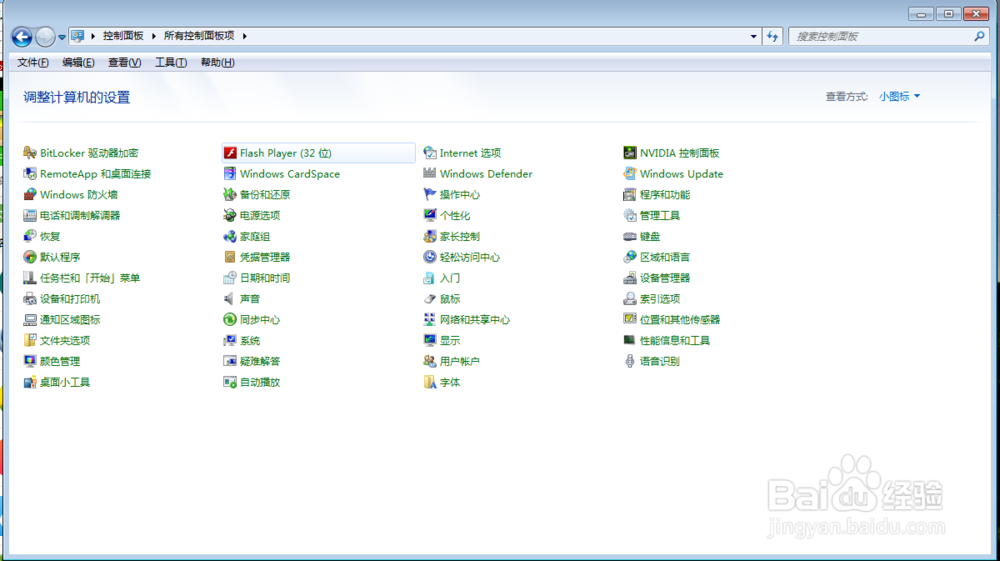Click the Back navigation button
1000x561 pixels.
tap(22, 37)
